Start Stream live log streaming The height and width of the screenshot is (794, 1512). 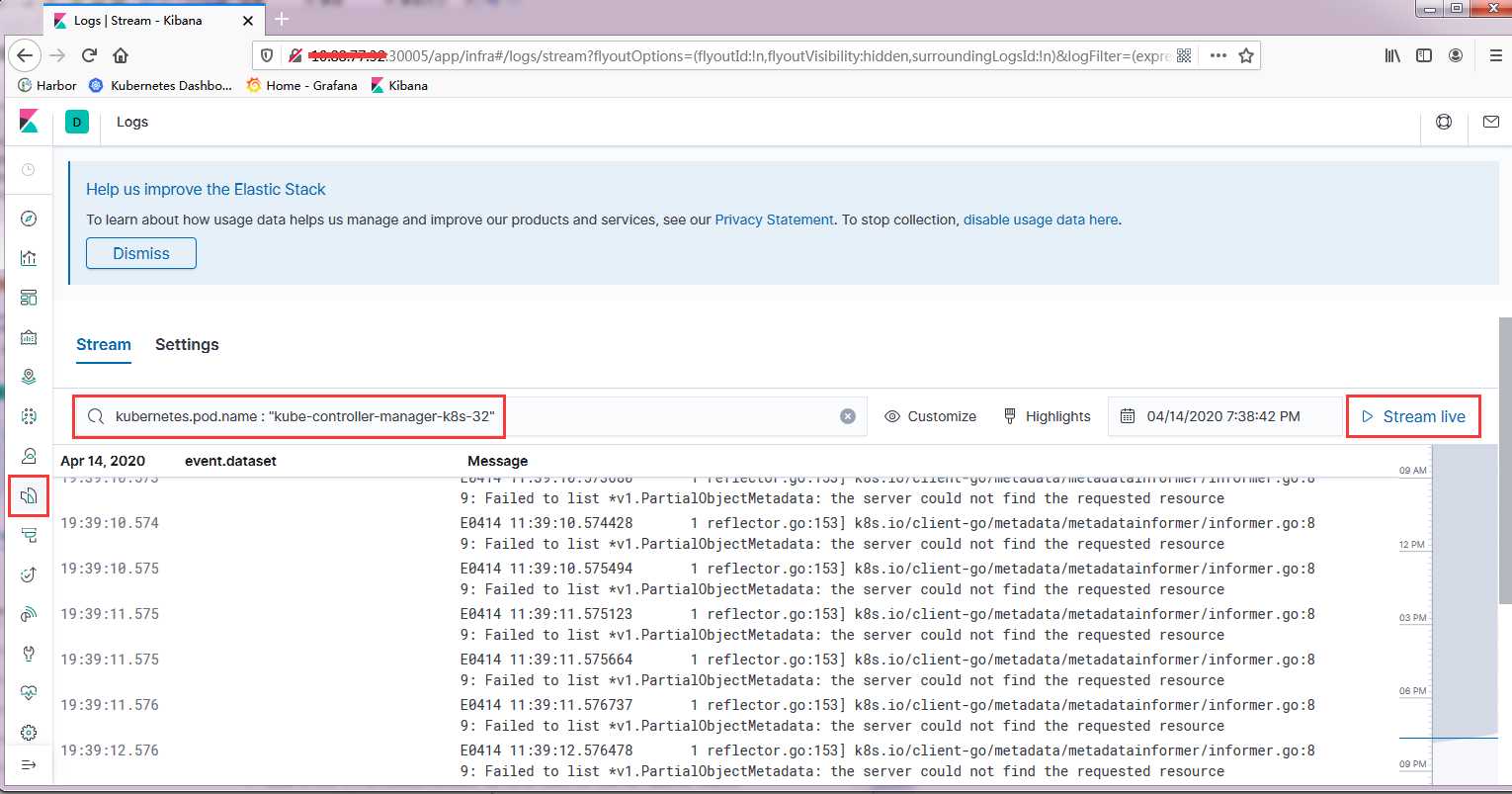tap(1413, 416)
